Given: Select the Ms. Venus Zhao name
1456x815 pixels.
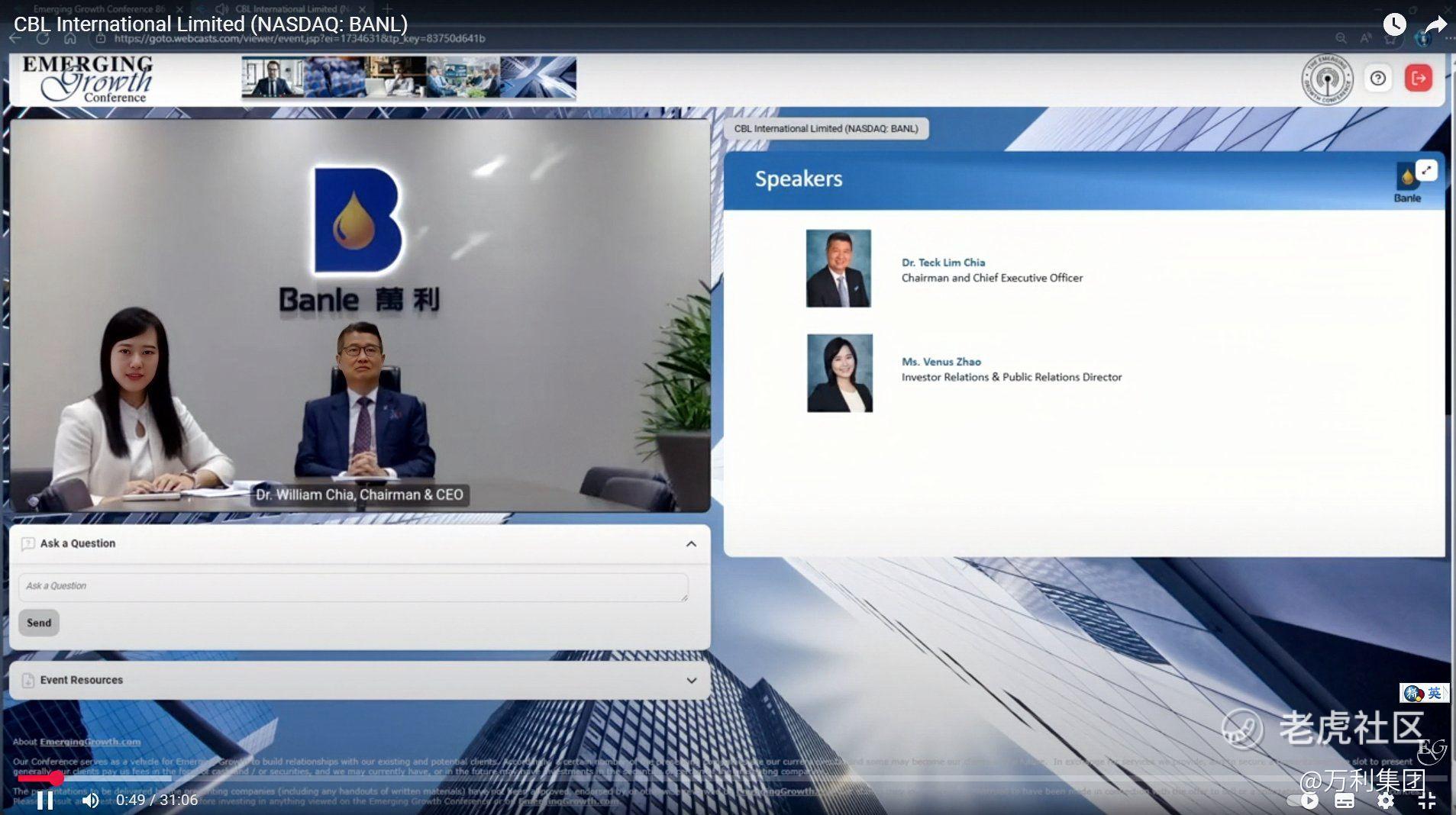Looking at the screenshot, I should (941, 362).
